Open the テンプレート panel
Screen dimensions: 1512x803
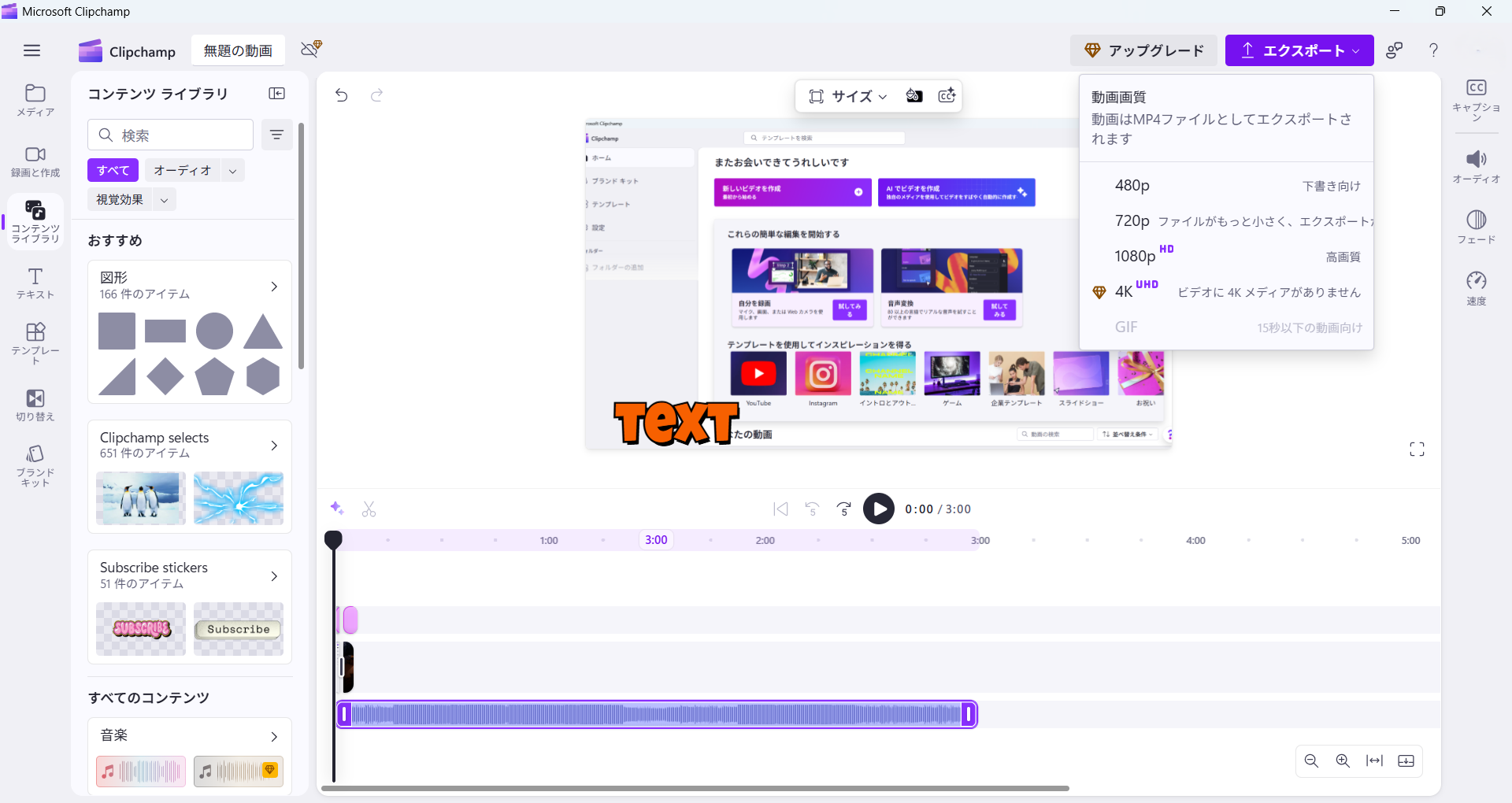pos(35,343)
